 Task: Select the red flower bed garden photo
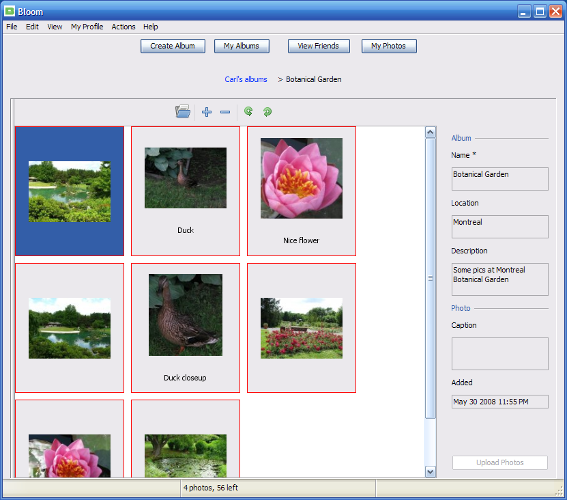(x=302, y=328)
